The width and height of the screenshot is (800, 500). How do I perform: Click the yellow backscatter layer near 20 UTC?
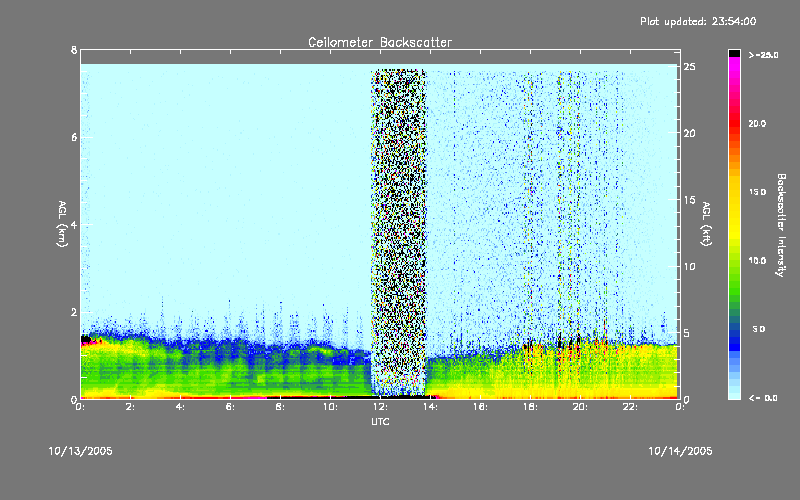(580, 372)
